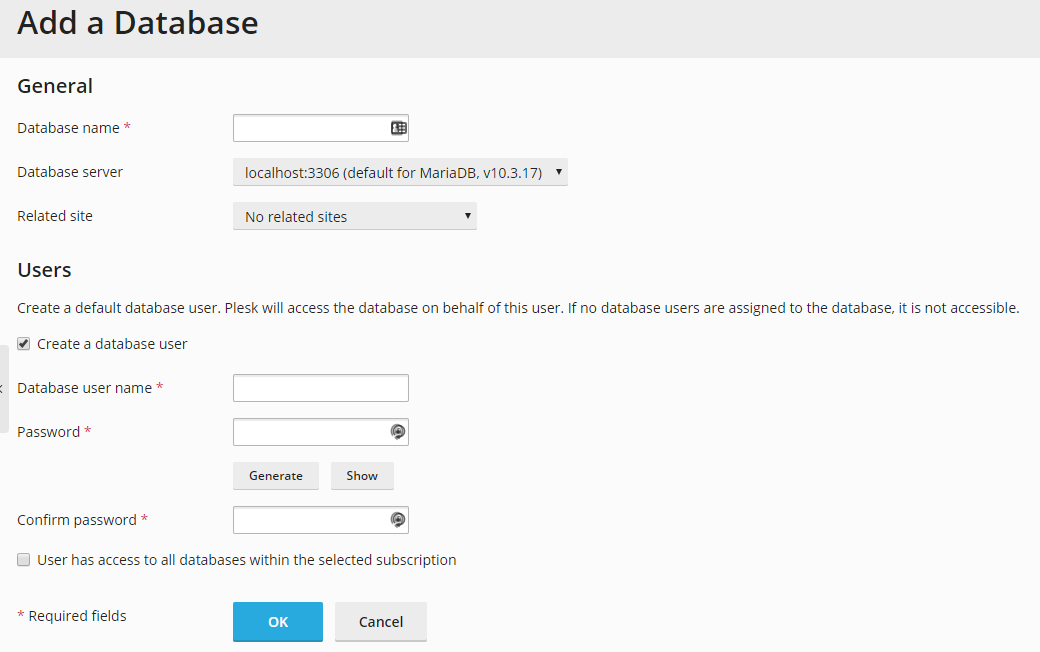This screenshot has width=1040, height=652.
Task: Click the autofill icon in Database name field
Action: click(x=398, y=128)
